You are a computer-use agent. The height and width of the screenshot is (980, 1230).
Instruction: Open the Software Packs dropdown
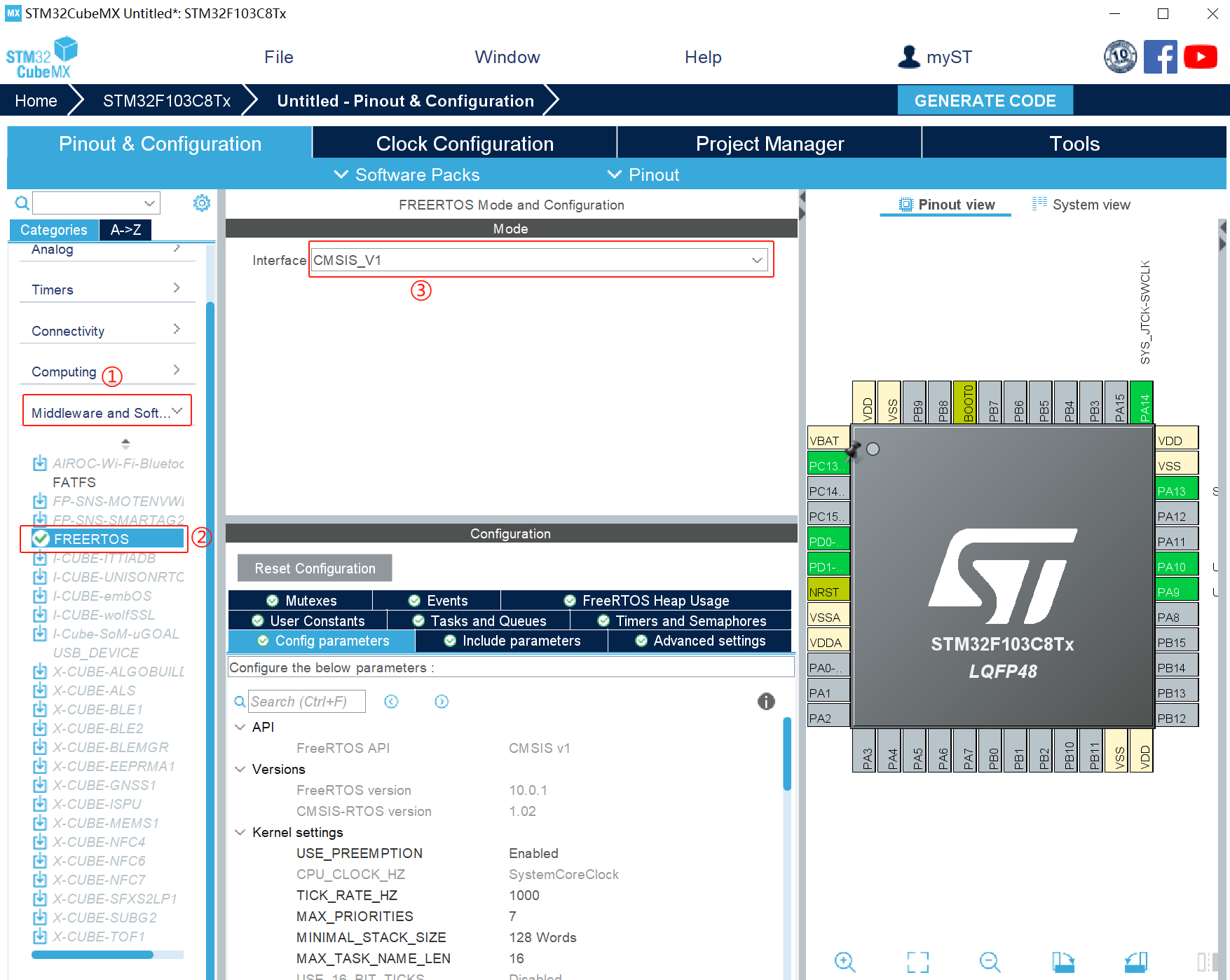pos(407,175)
